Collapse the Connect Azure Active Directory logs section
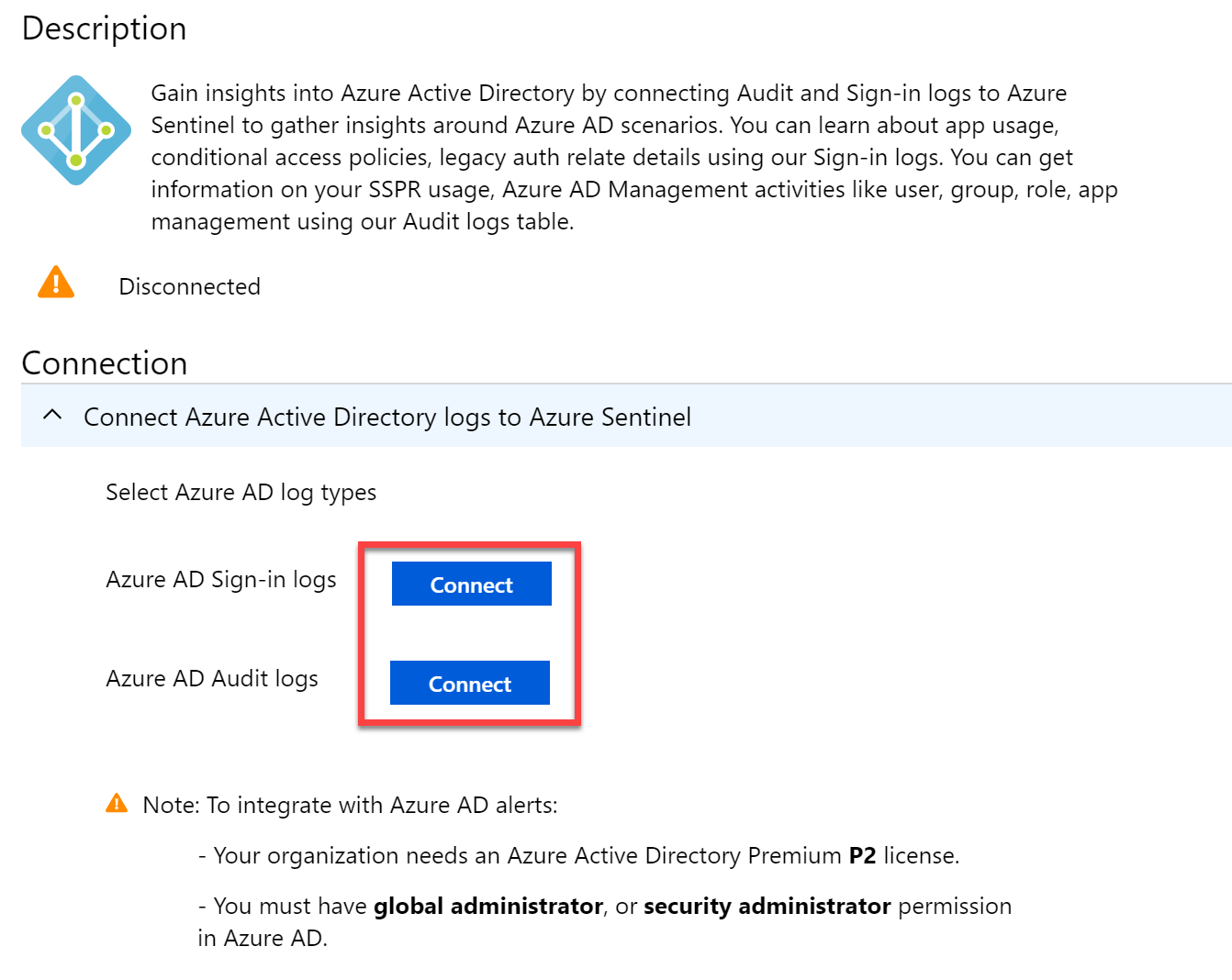The image size is (1232, 980). [53, 416]
